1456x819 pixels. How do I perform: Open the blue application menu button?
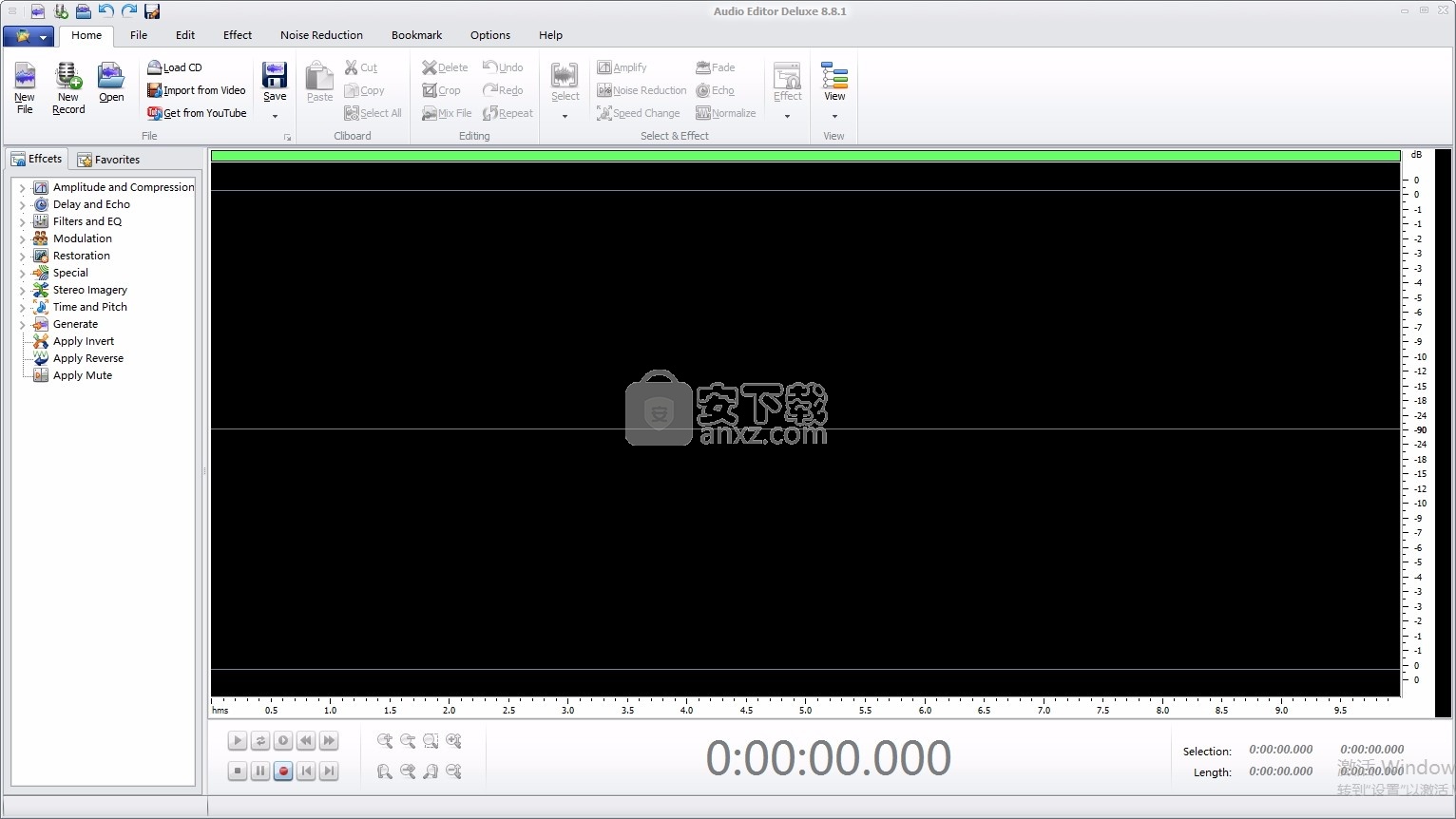tap(29, 36)
